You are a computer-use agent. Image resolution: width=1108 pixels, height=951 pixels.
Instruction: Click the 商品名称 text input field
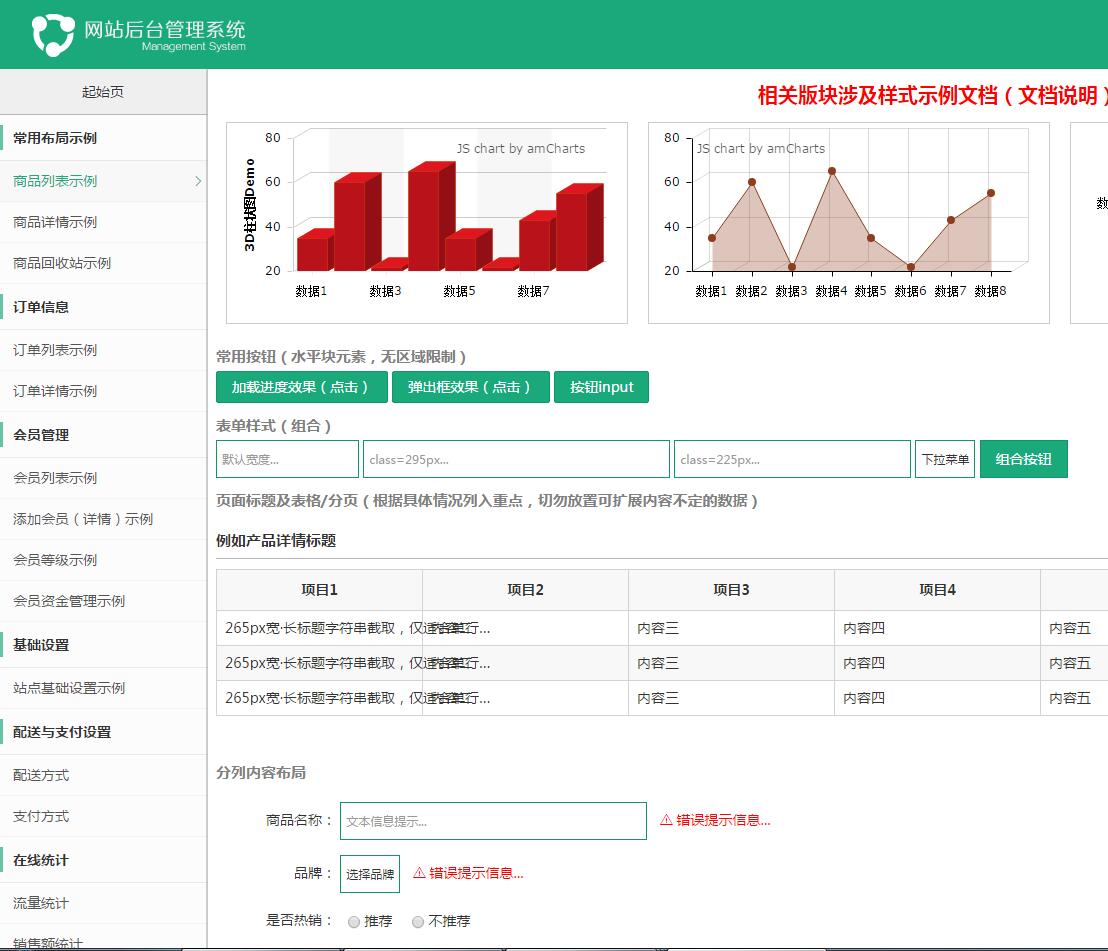(x=493, y=820)
